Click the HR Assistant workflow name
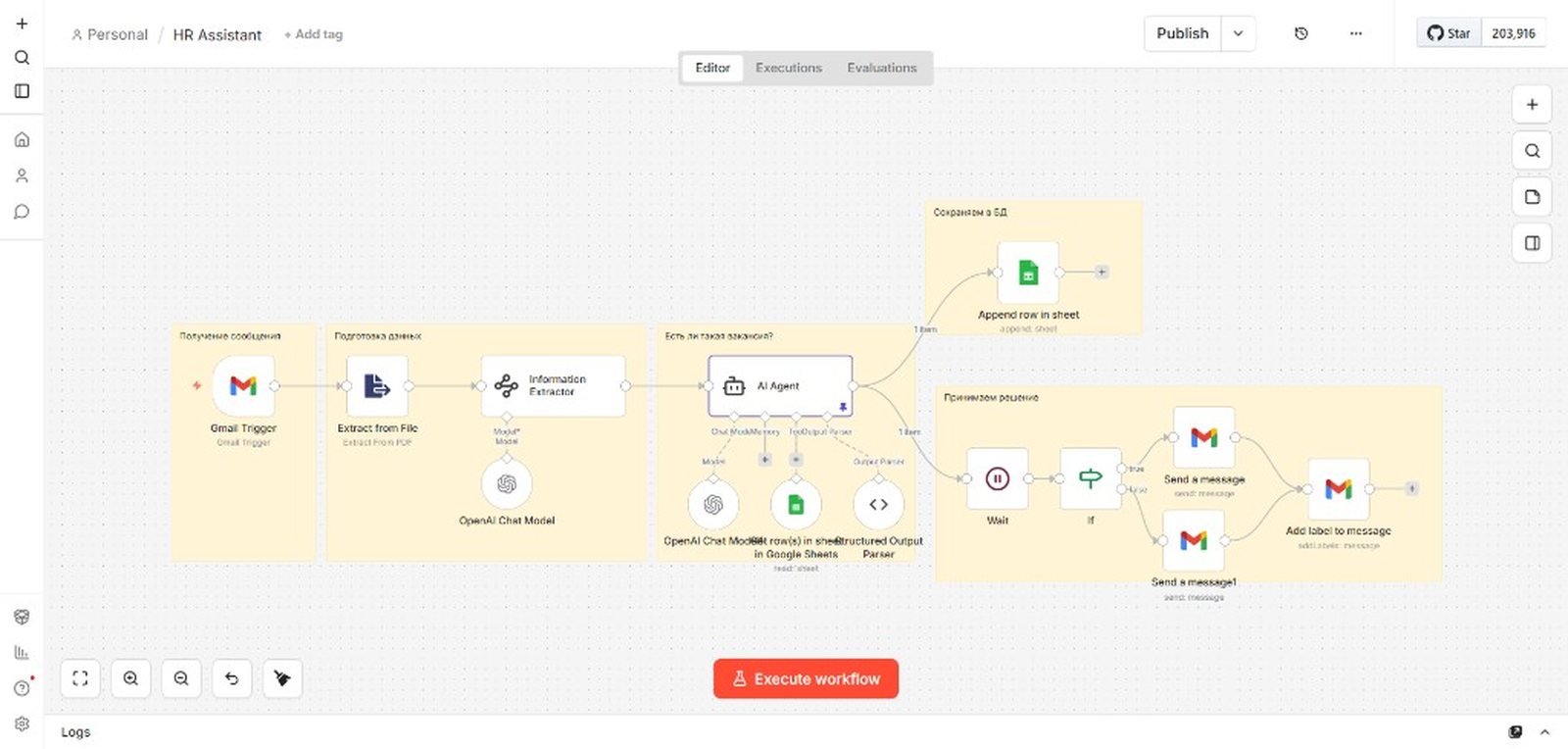This screenshot has height=749, width=1568. click(218, 34)
